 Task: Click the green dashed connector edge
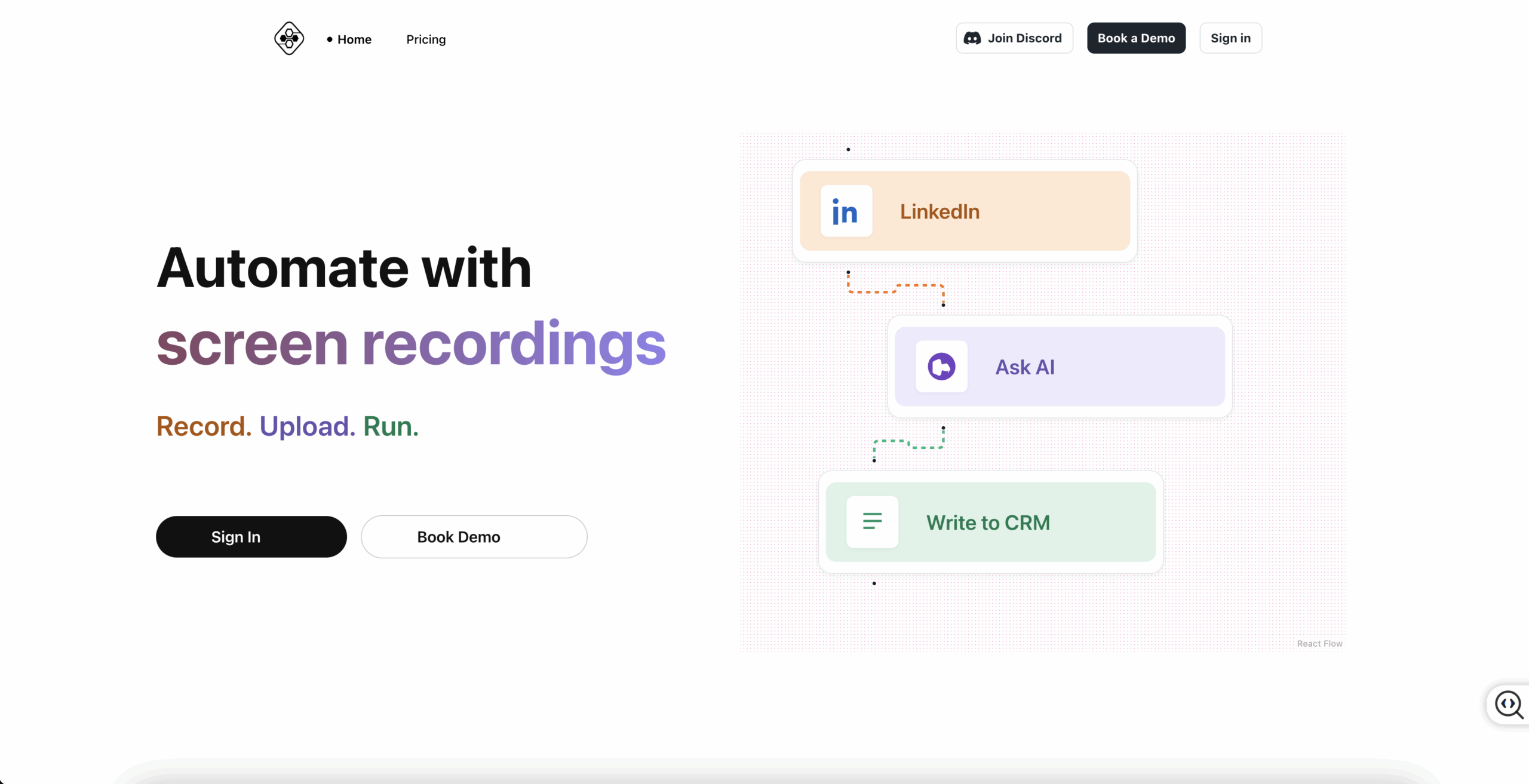(909, 444)
